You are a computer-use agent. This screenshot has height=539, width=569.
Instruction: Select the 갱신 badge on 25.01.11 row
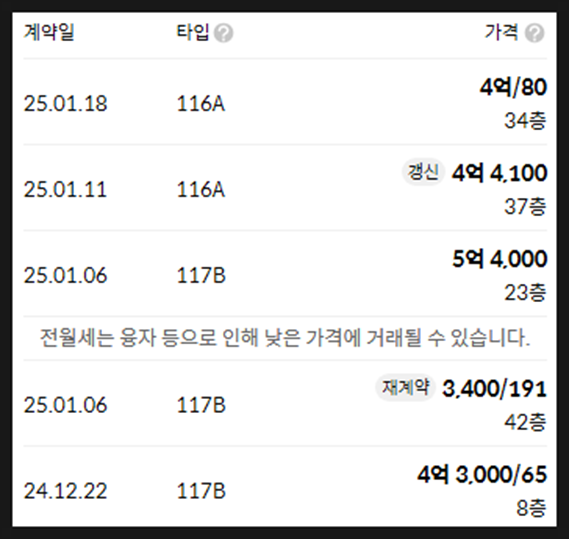(423, 172)
